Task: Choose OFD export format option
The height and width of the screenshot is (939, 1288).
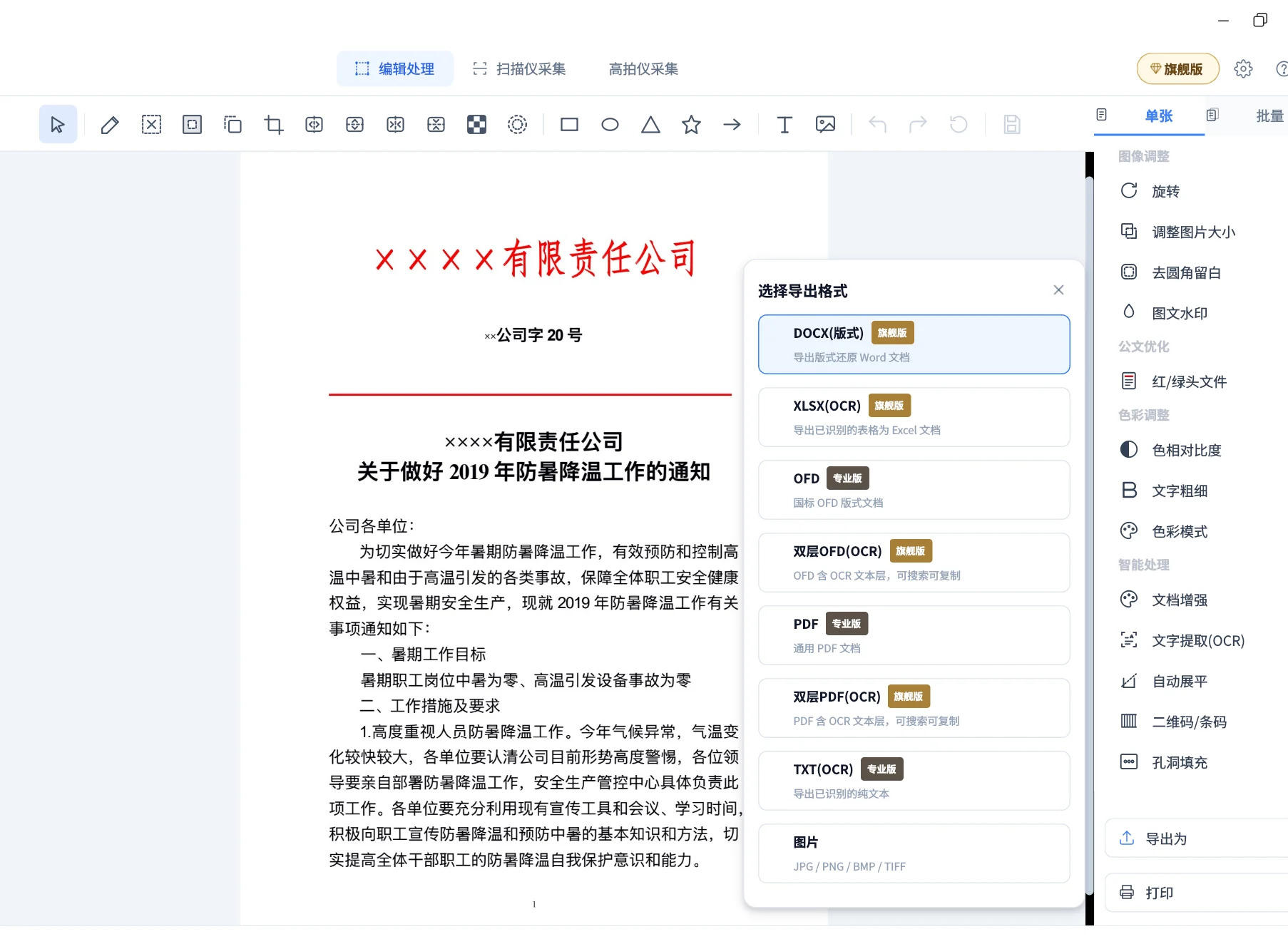Action: tap(914, 490)
